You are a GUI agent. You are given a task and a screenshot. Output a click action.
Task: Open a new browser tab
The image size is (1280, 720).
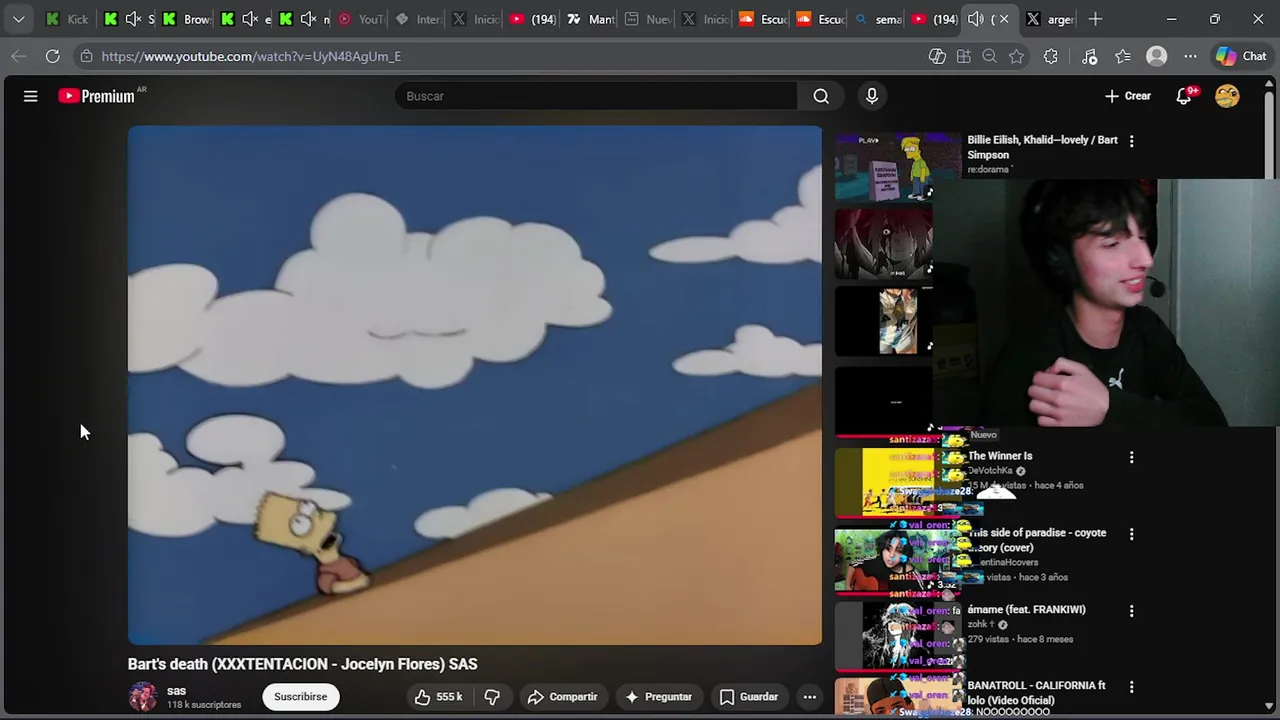[x=1095, y=19]
